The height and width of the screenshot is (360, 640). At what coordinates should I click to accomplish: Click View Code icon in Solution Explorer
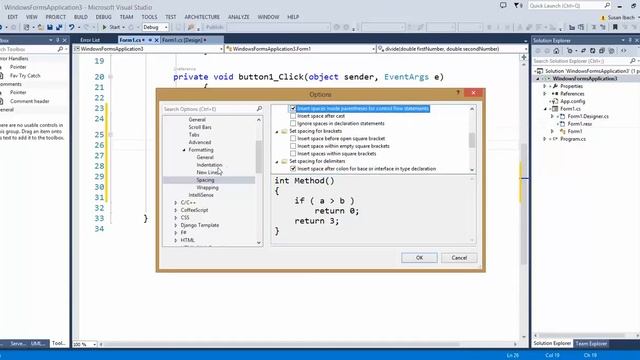(623, 51)
